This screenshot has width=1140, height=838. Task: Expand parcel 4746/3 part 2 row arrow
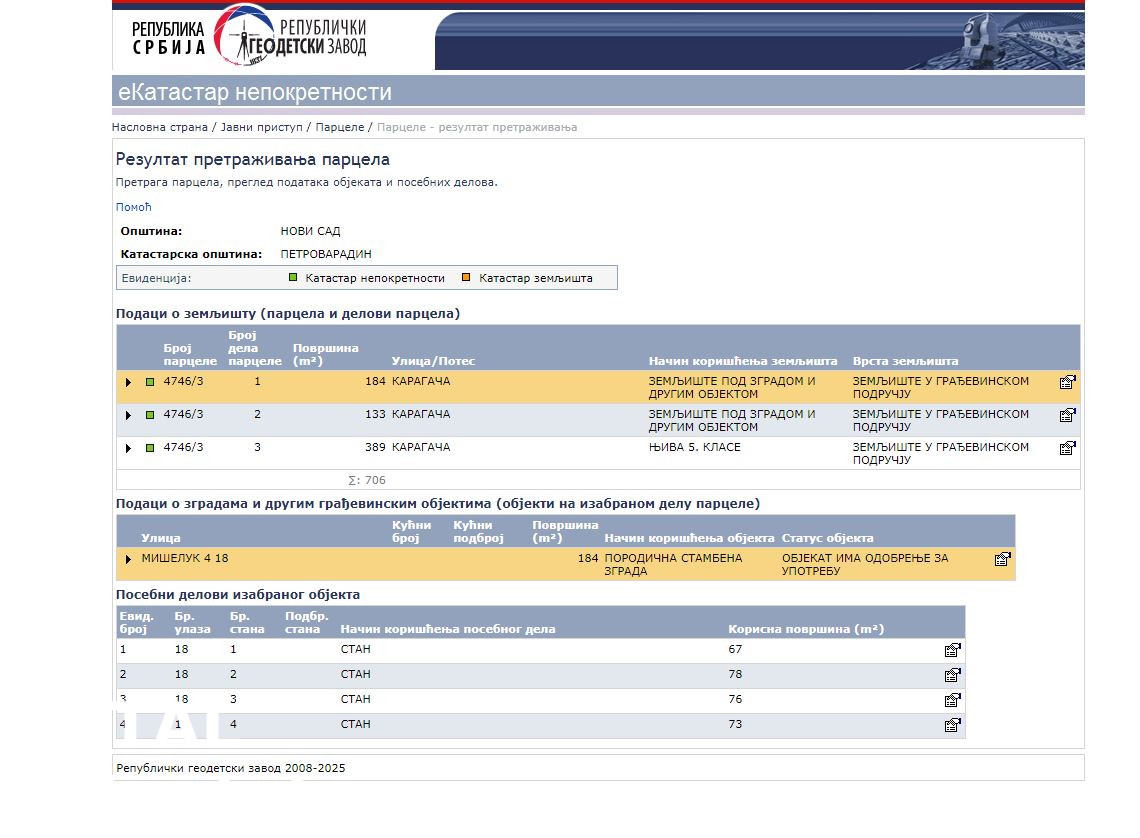pyautogui.click(x=128, y=415)
